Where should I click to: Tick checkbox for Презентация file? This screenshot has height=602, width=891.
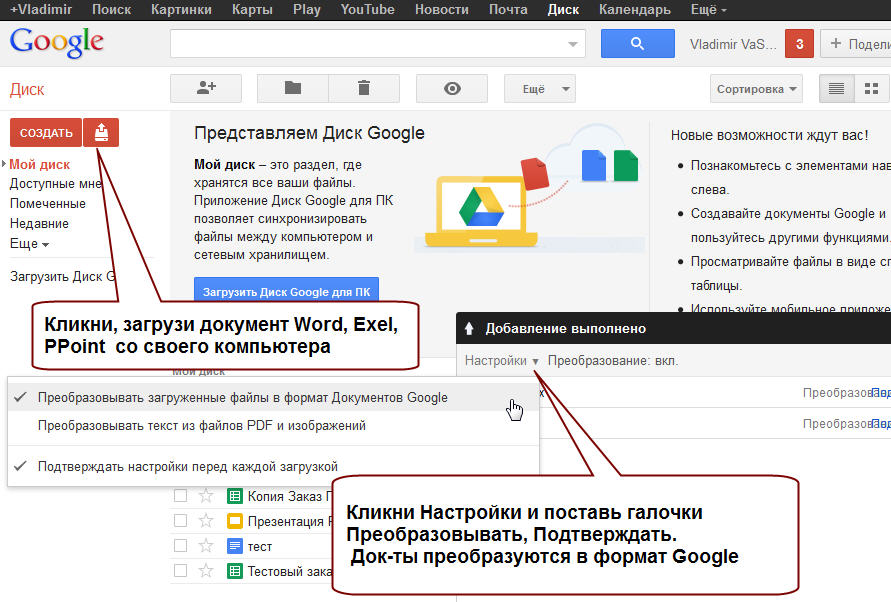(181, 521)
